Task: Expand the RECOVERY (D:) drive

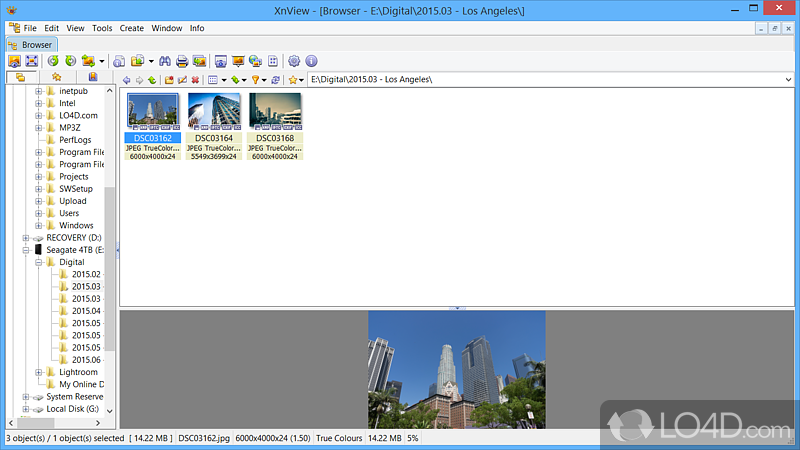Action: tap(26, 238)
